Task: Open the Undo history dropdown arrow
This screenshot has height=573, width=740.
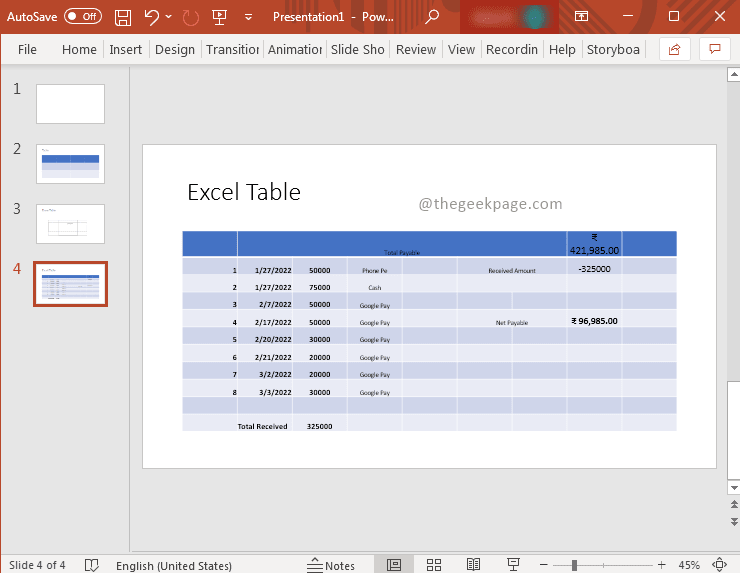Action: [168, 17]
